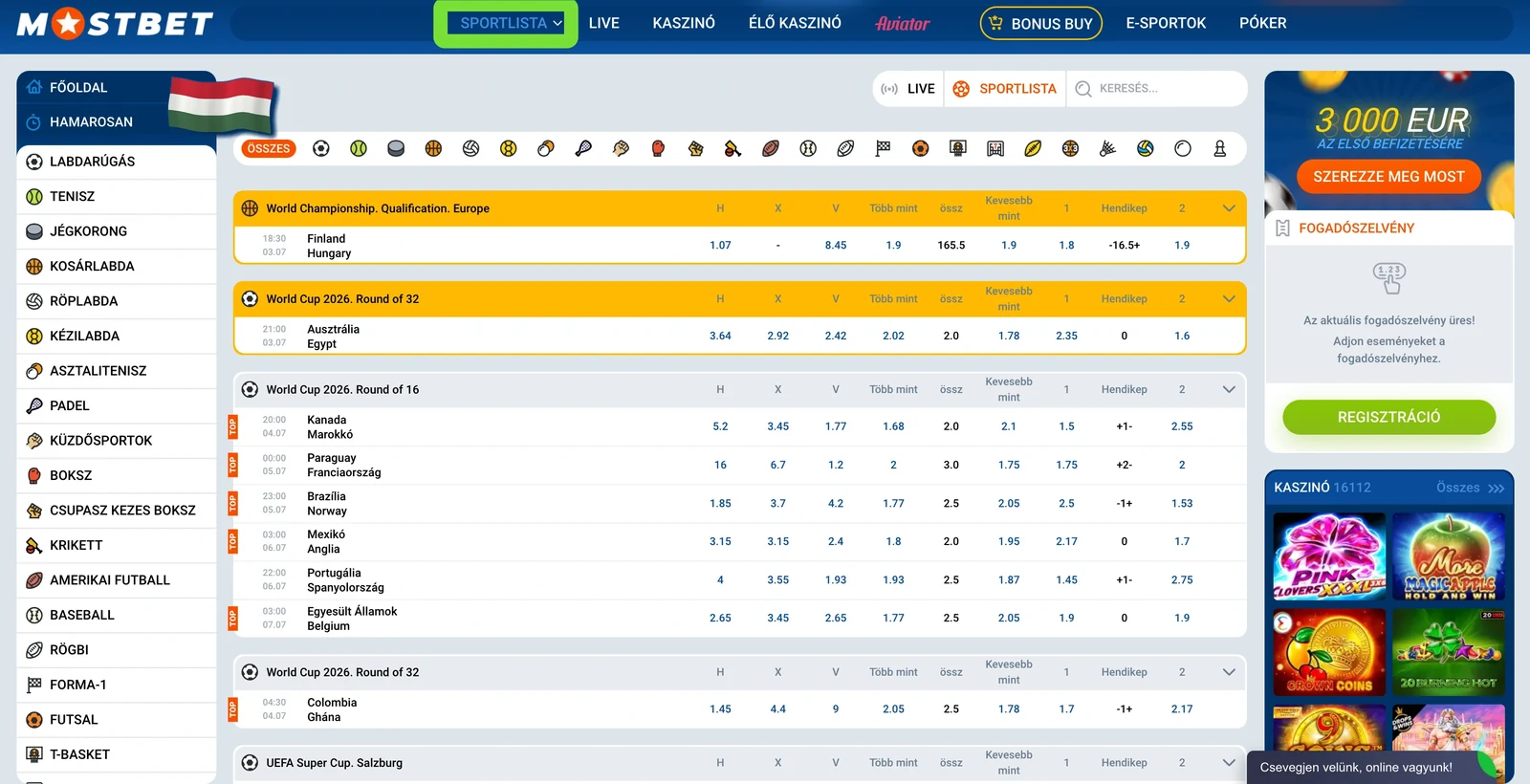
Task: Pick the beach volleyball icon in the filter row
Action: pyautogui.click(x=1146, y=148)
